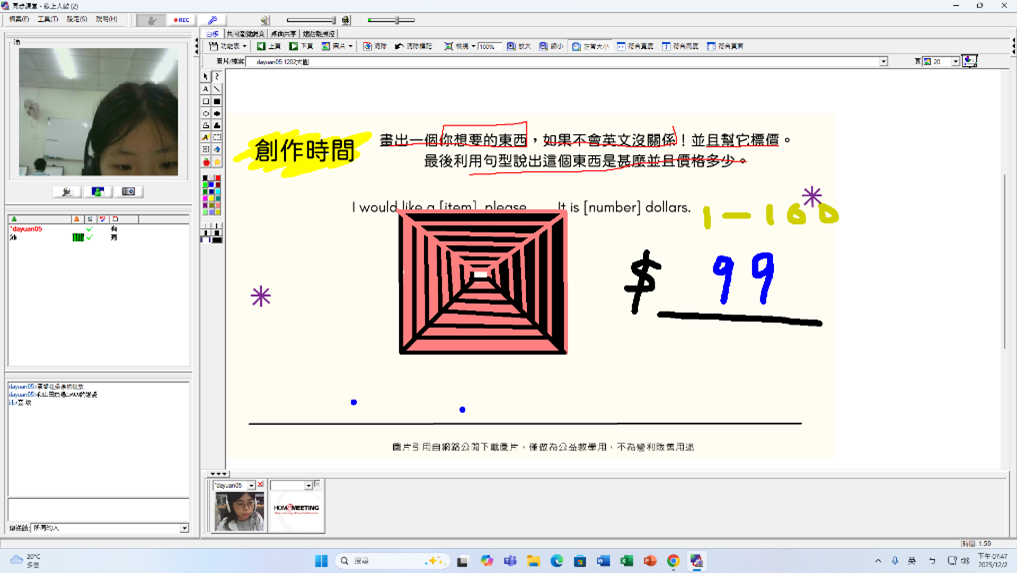Select the arrow pointer tool
The image size is (1017, 573).
(x=206, y=77)
